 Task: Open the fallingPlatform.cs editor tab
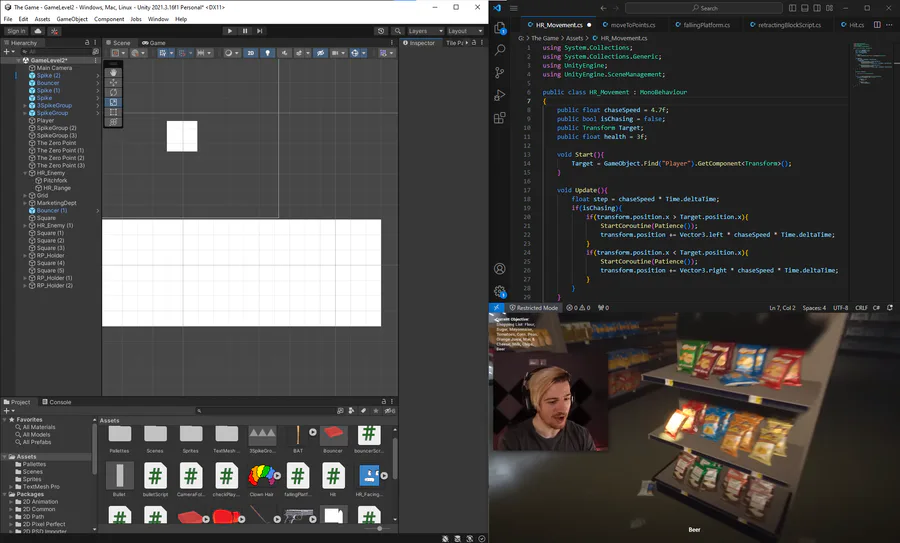pos(706,25)
